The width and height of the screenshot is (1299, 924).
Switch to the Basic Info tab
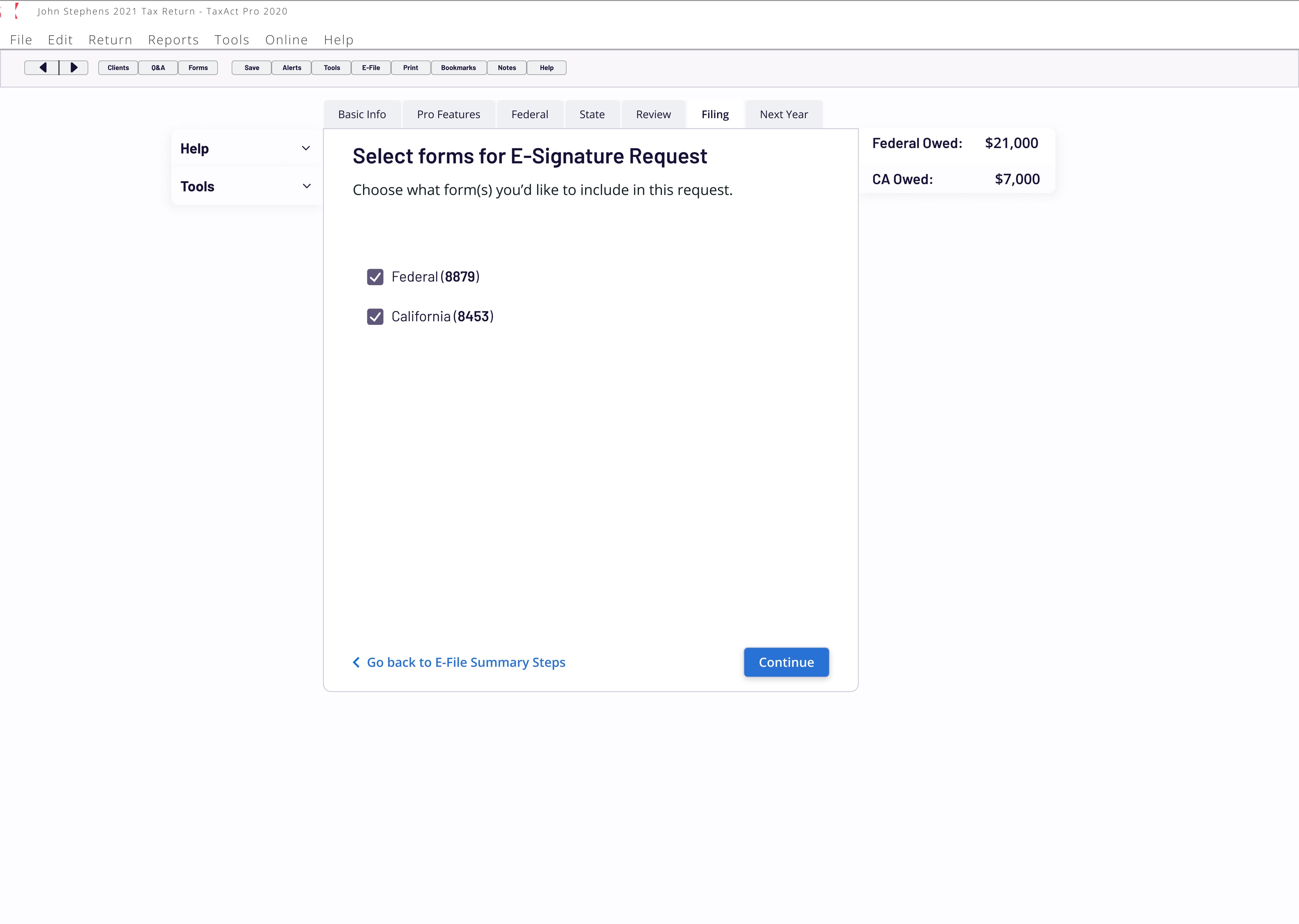click(x=362, y=114)
